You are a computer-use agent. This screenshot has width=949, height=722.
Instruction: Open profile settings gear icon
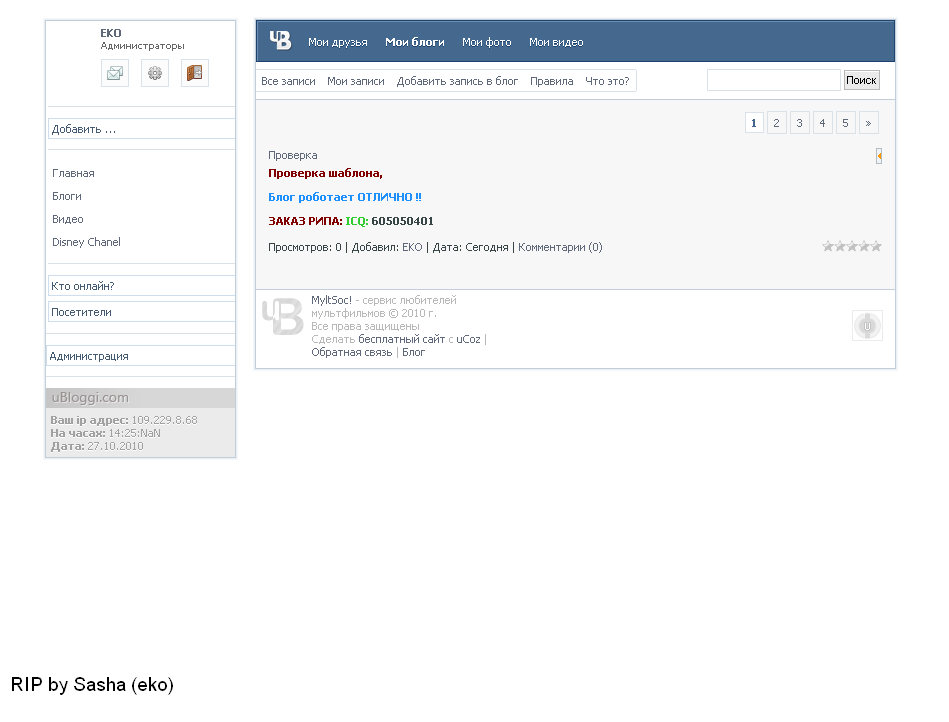coord(155,73)
